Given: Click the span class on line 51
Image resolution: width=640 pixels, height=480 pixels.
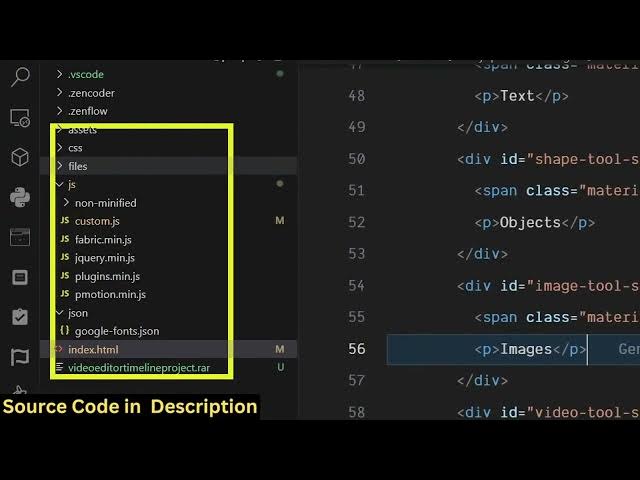Looking at the screenshot, I should pyautogui.click(x=557, y=191).
